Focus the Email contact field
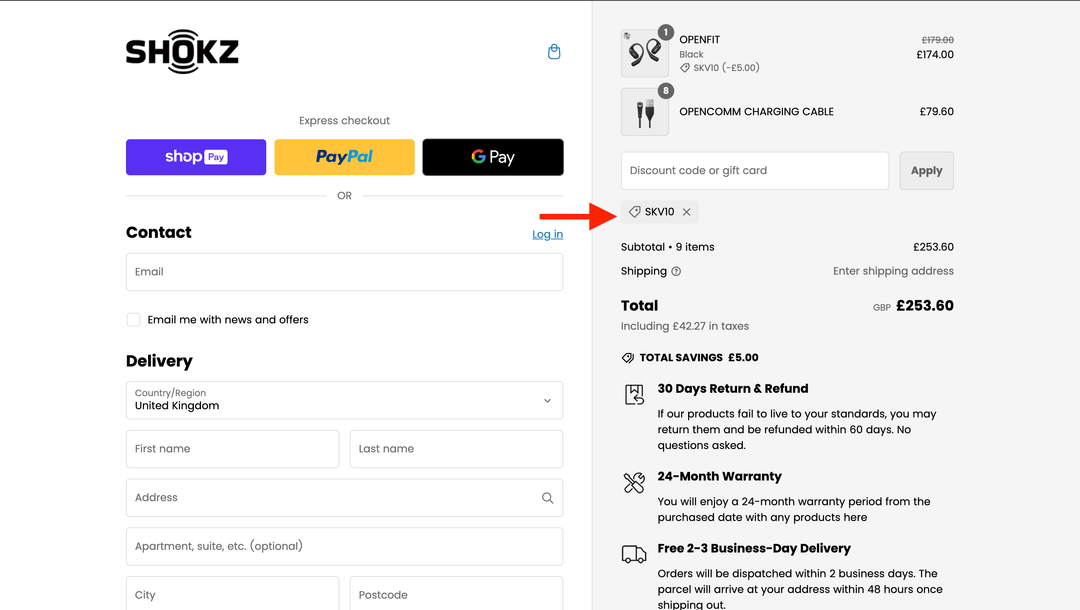This screenshot has height=610, width=1080. [x=344, y=272]
